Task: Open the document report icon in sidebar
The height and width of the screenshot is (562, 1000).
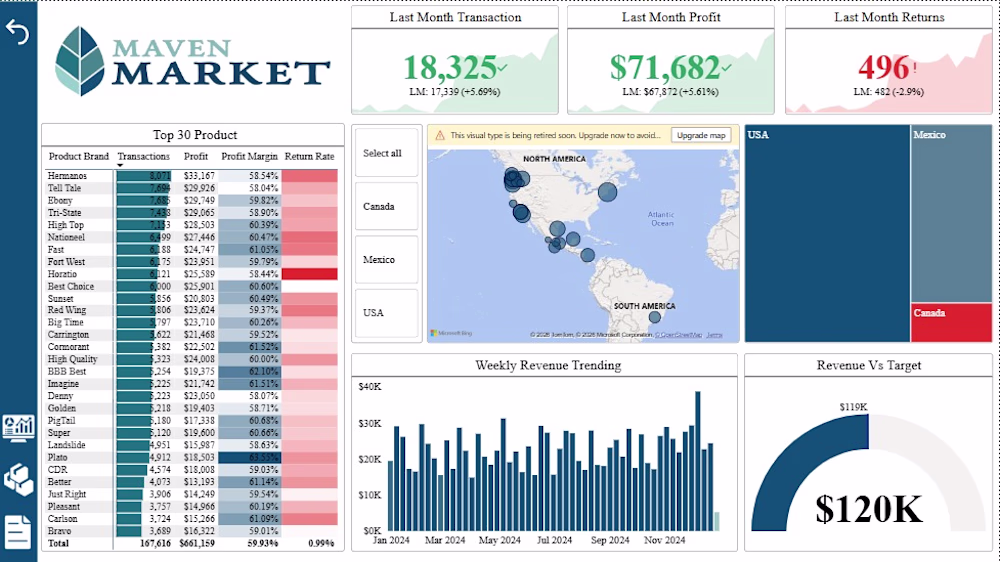Action: pos(17,532)
